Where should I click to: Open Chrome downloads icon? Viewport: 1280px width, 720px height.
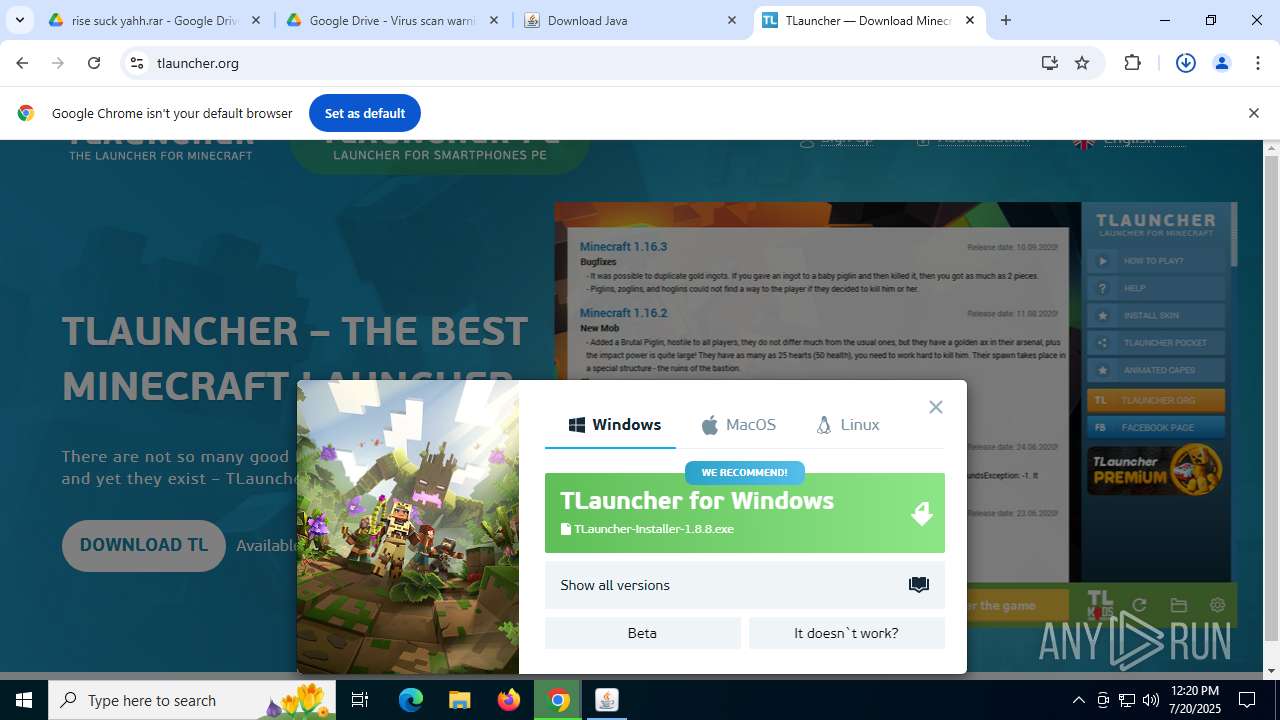point(1186,63)
